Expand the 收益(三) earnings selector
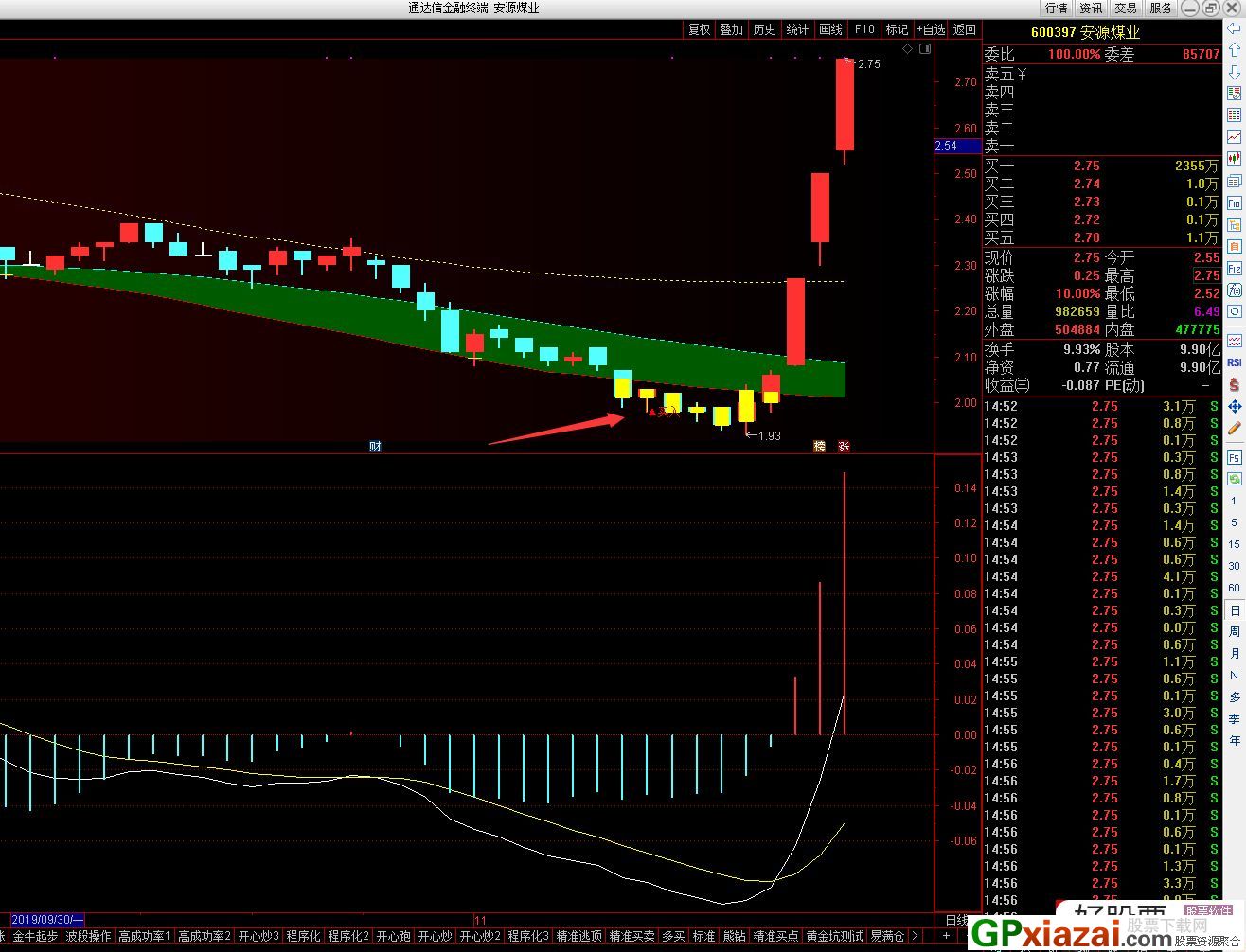Viewport: 1246px width, 952px height. click(1007, 385)
